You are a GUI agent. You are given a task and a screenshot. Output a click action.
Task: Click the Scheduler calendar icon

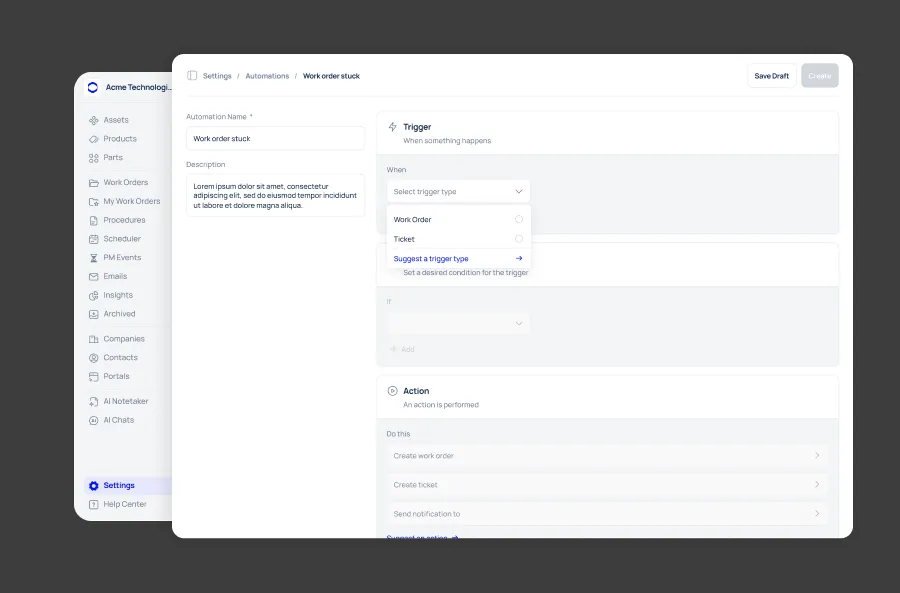point(94,239)
